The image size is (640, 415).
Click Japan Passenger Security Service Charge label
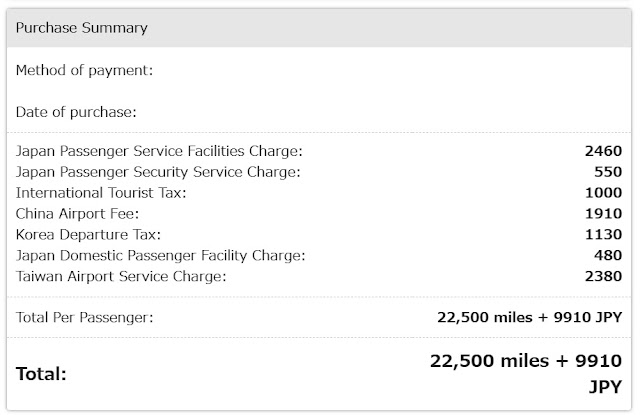[159, 172]
